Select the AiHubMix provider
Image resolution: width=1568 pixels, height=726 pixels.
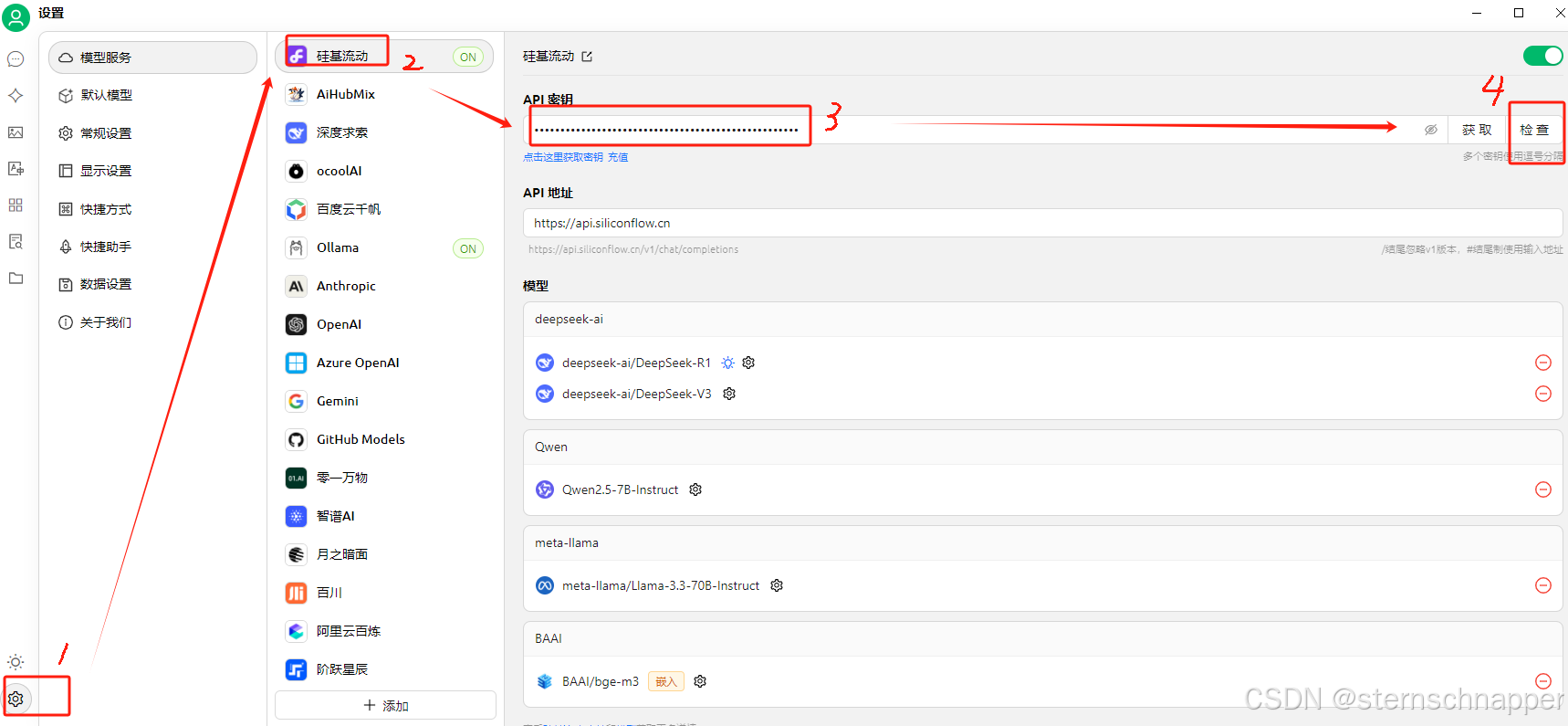click(x=384, y=94)
